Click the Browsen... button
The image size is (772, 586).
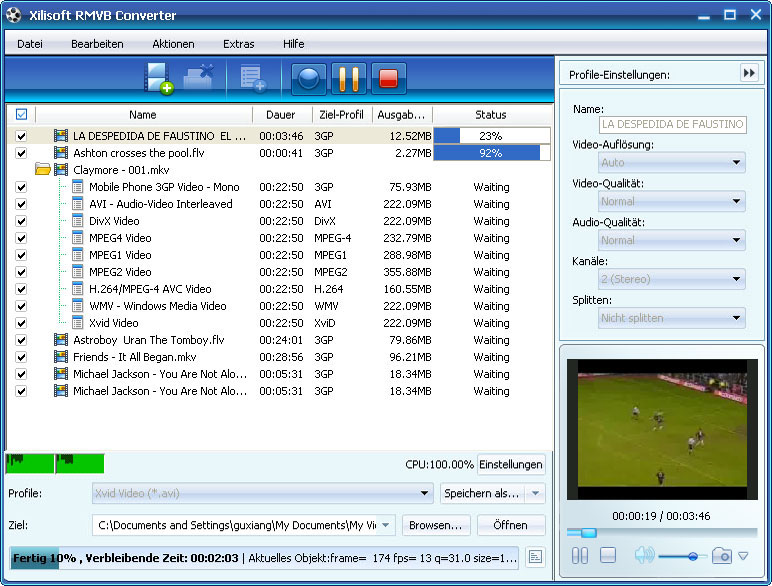tap(436, 525)
